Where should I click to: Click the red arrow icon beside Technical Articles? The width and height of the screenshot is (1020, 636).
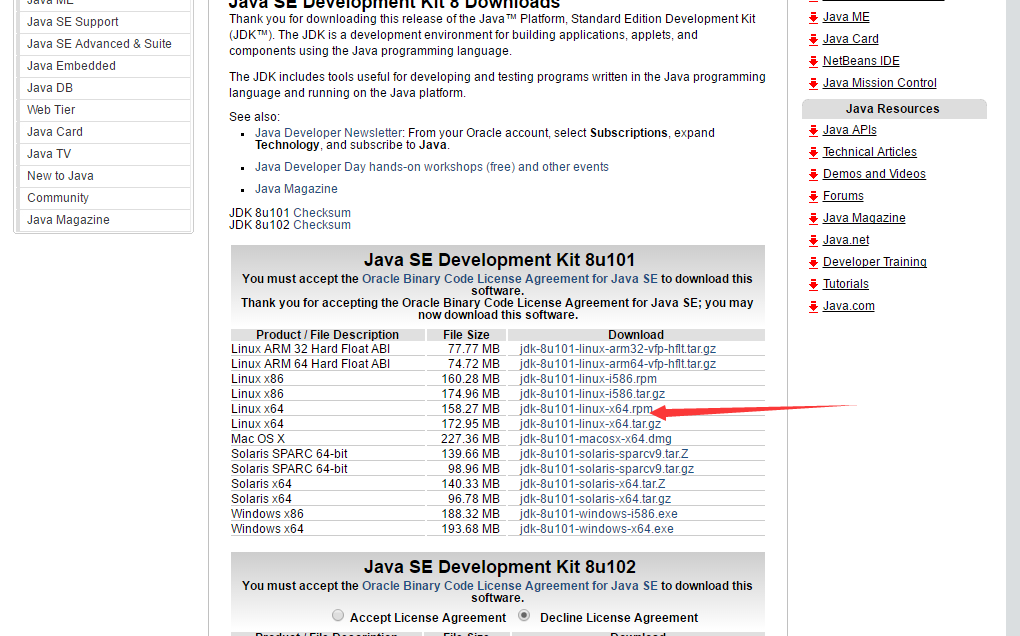click(x=813, y=153)
